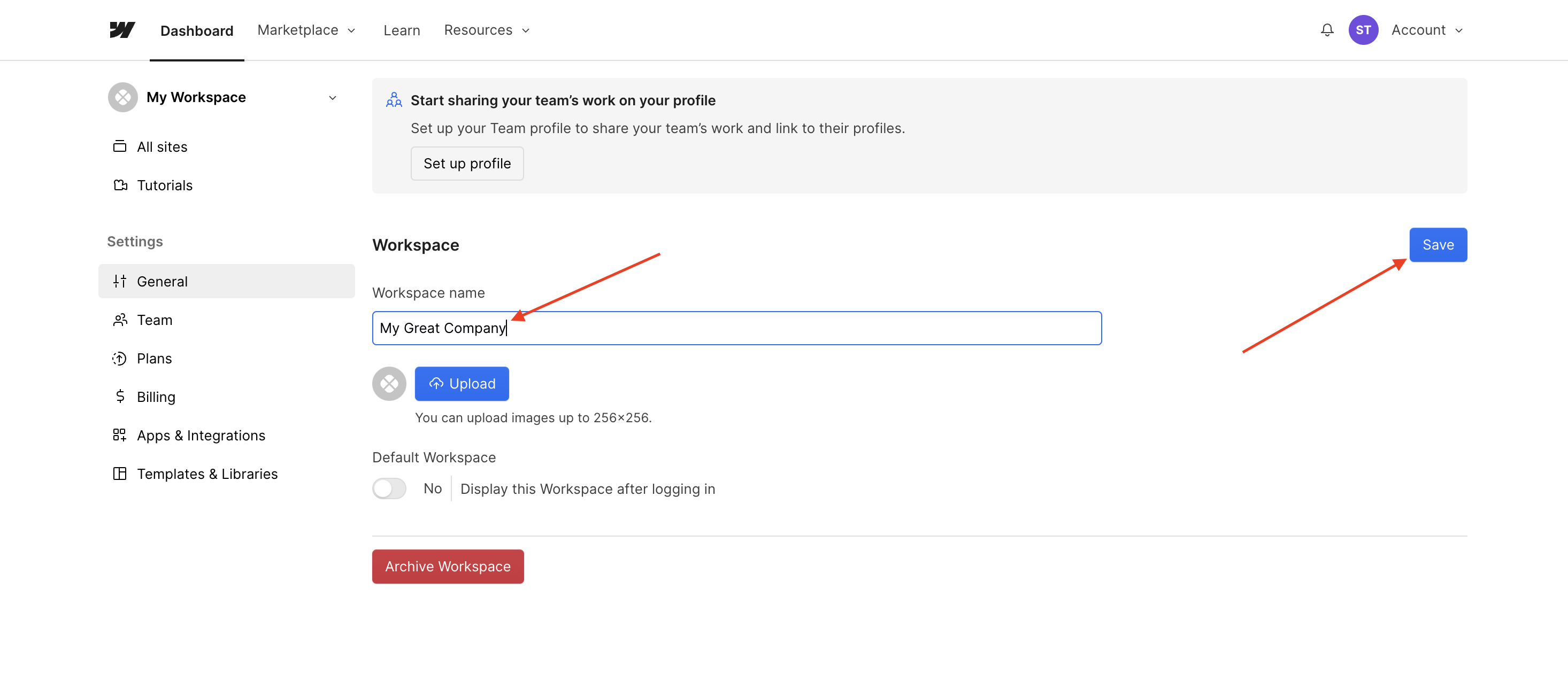This screenshot has height=698, width=1568.
Task: Click the Templates & Libraries layout icon
Action: [x=120, y=474]
